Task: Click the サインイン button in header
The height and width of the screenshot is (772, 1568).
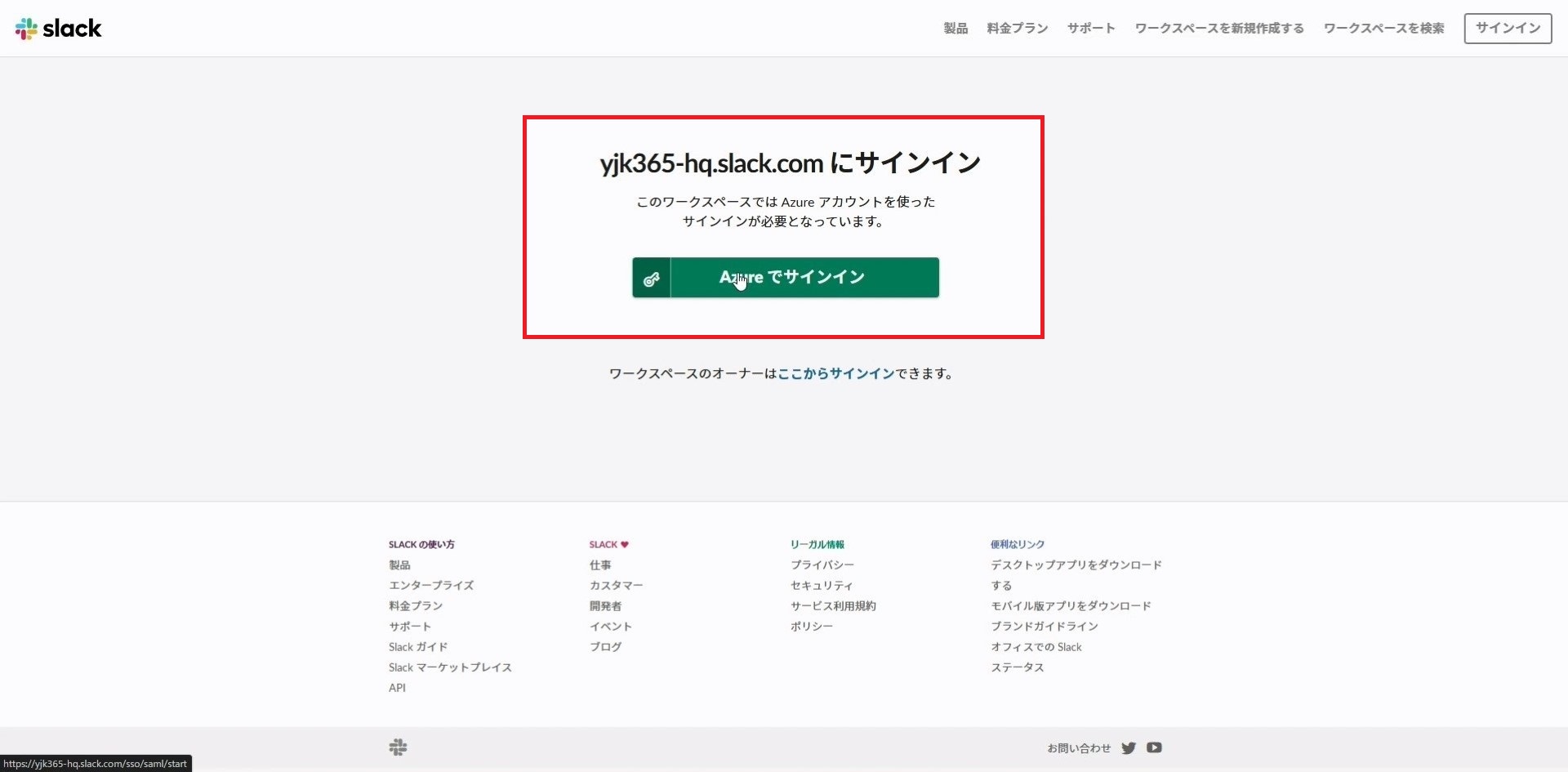Action: point(1508,28)
